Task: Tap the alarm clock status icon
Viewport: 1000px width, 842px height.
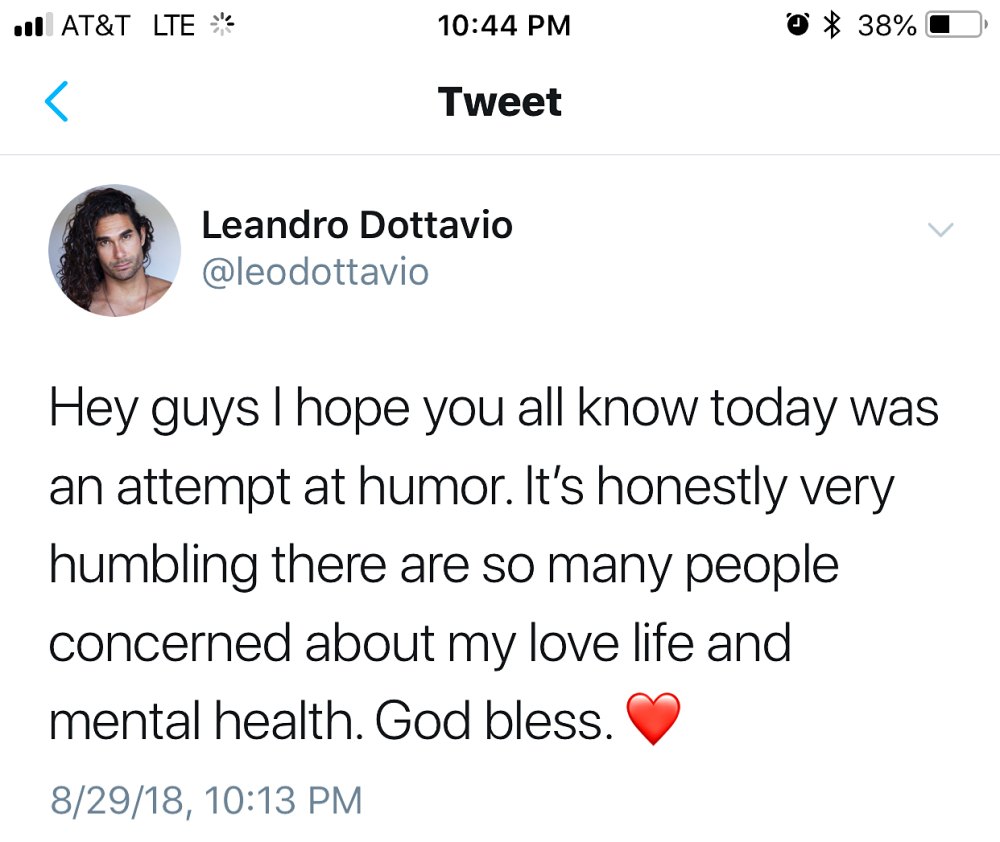Action: (795, 25)
